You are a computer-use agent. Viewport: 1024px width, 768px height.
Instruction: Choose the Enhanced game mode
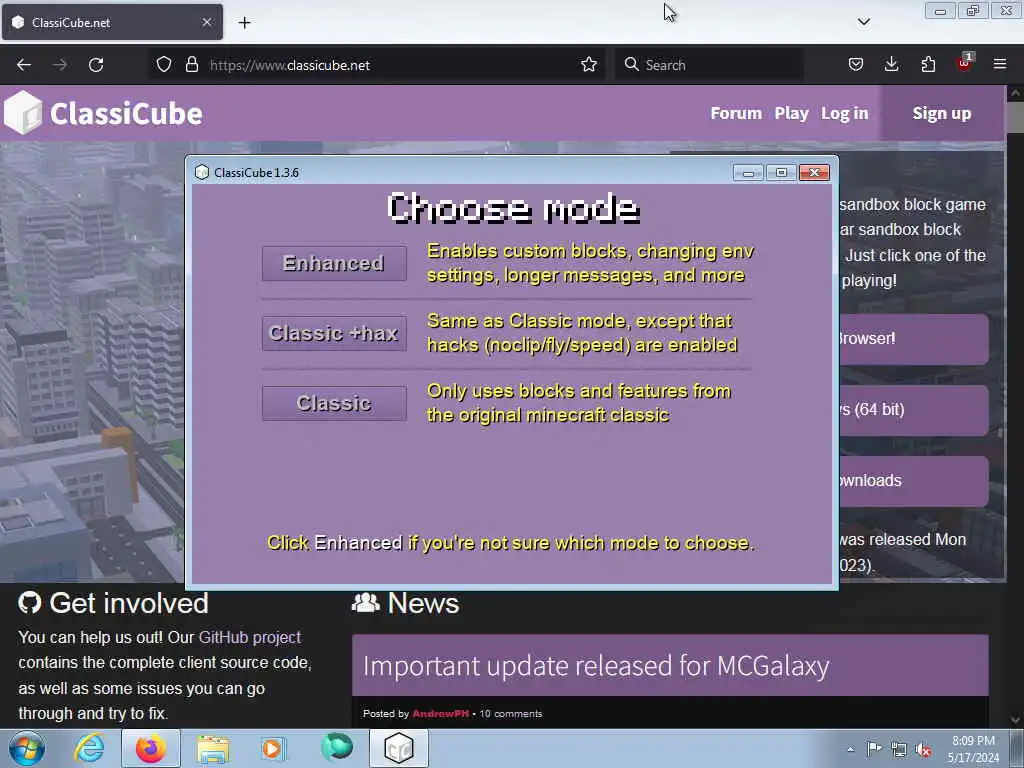pos(334,263)
